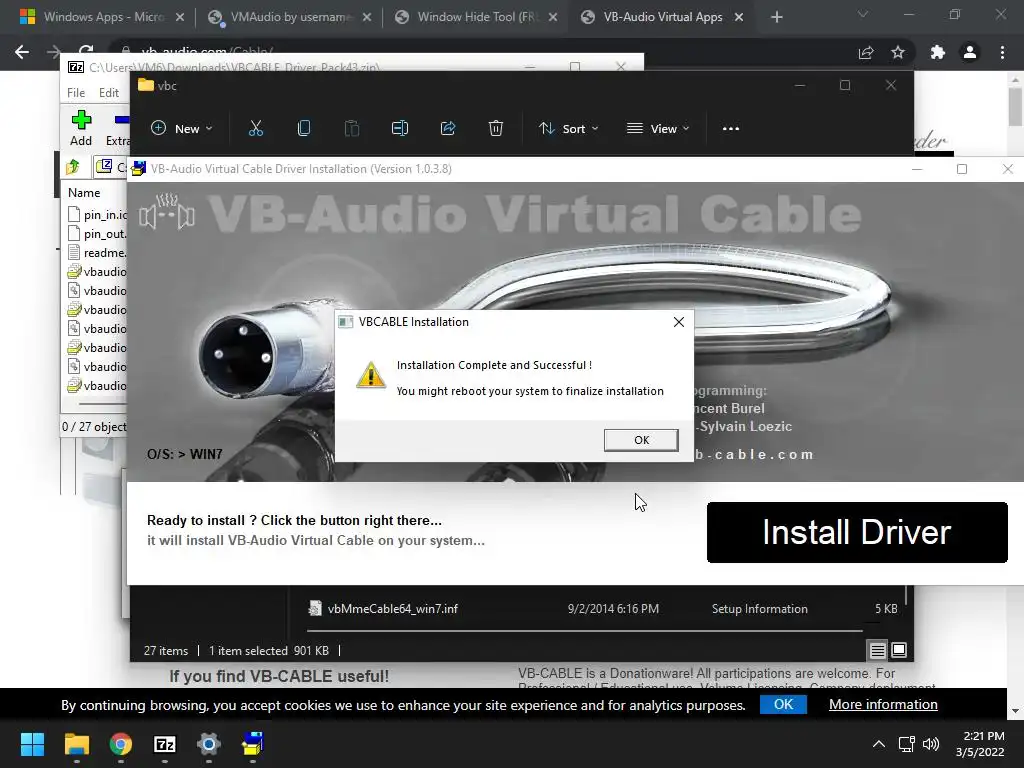Go back with Chrome's back arrow
Viewport: 1024px width, 768px height.
pos(22,52)
